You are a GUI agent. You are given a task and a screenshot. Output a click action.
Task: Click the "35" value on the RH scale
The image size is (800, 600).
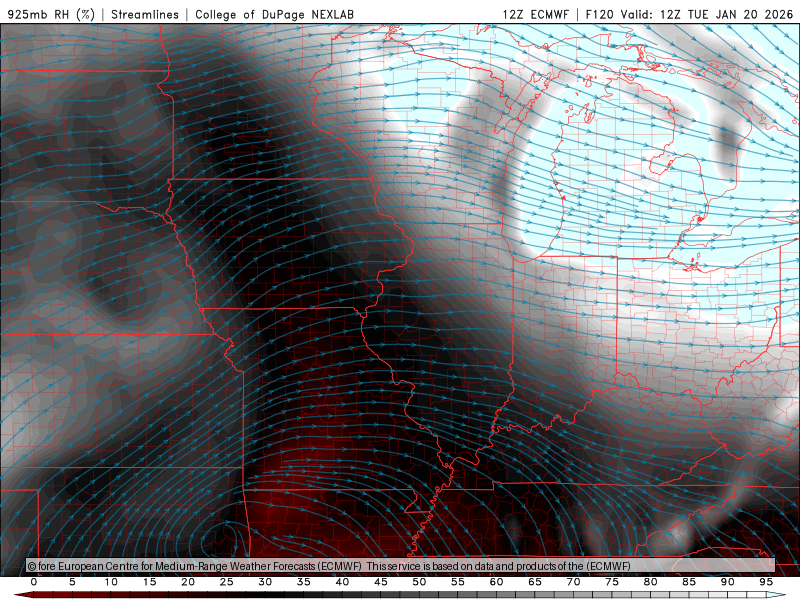coord(304,582)
